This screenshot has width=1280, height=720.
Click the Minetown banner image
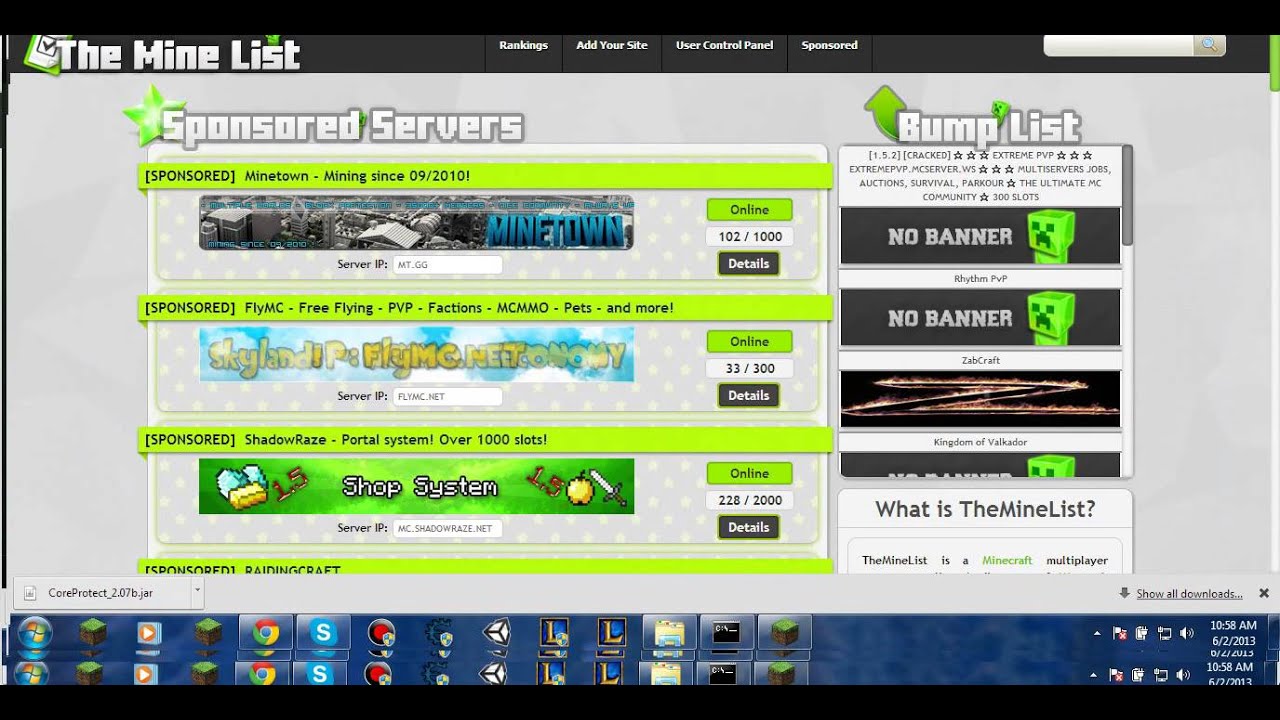coord(416,222)
